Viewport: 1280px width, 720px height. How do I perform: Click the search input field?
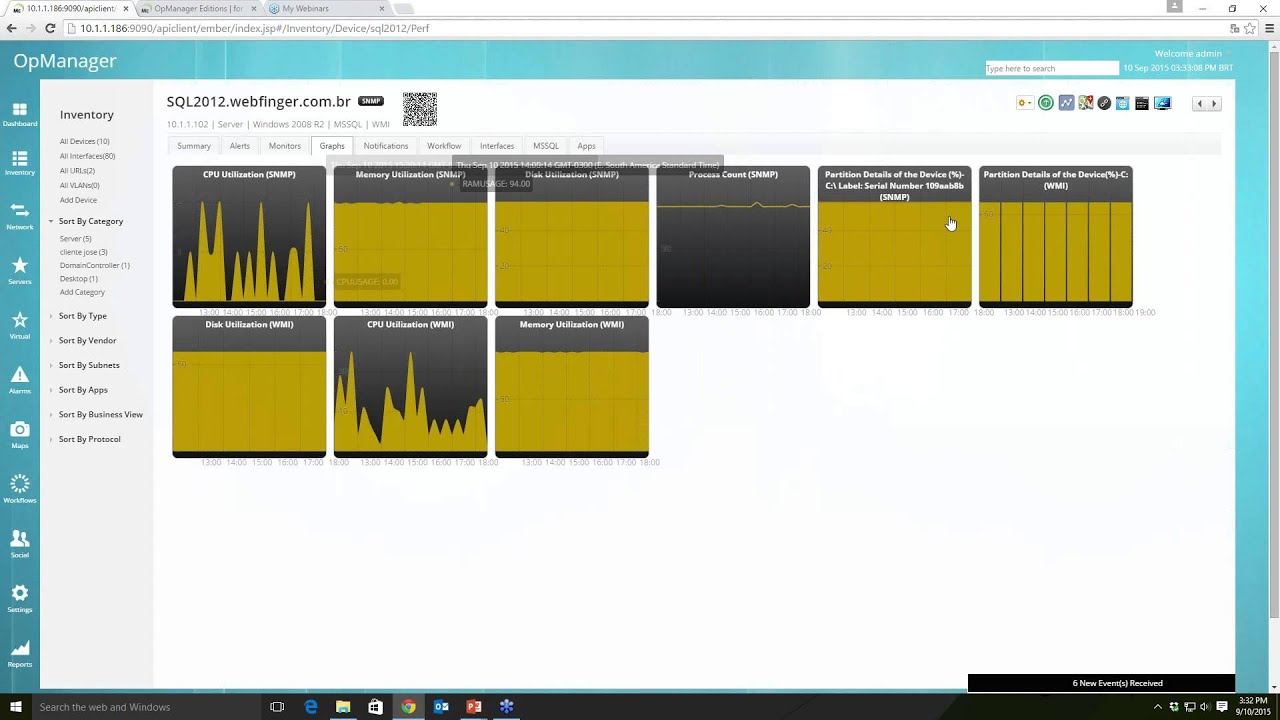[1052, 68]
